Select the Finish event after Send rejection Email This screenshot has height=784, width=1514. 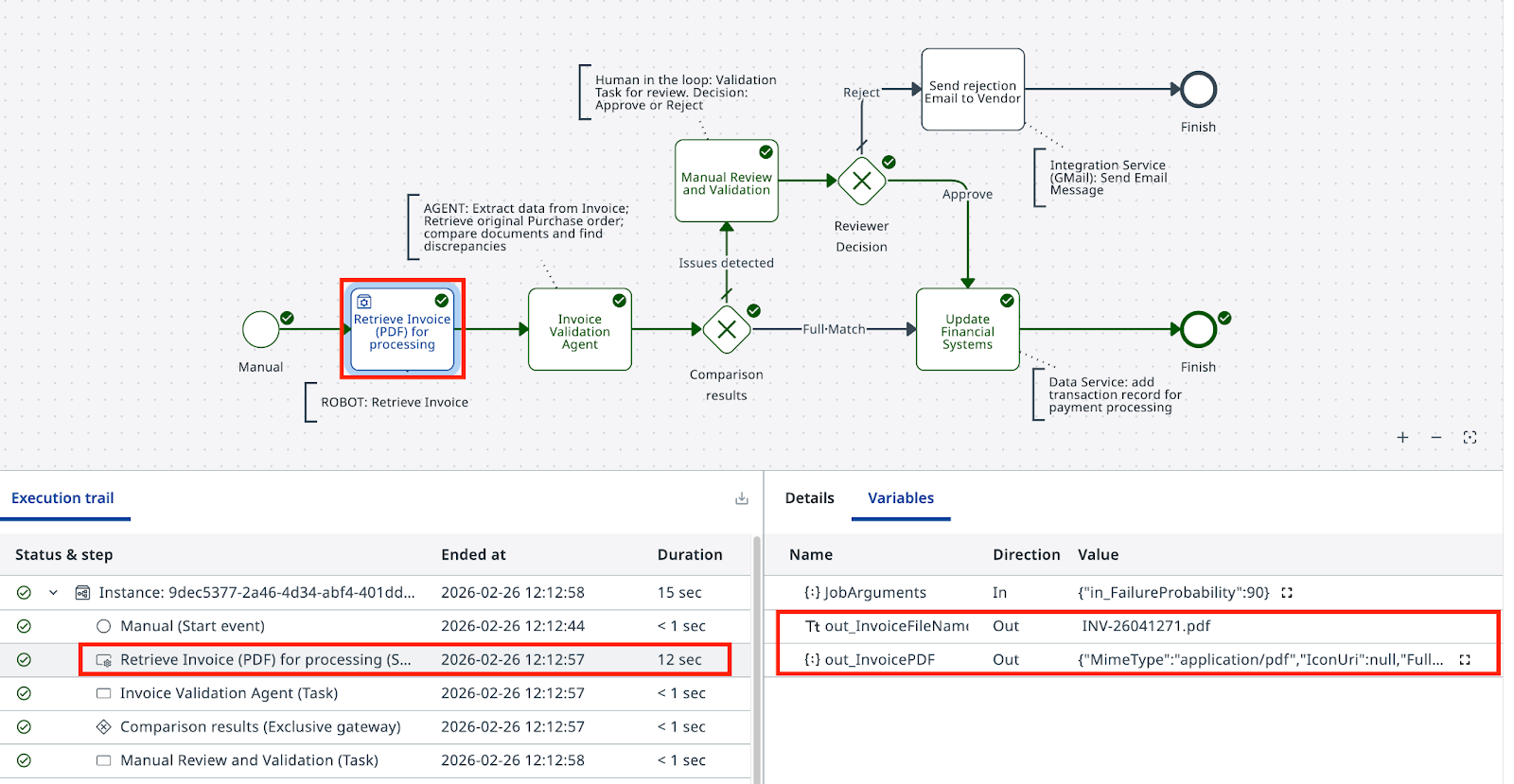click(x=1199, y=90)
